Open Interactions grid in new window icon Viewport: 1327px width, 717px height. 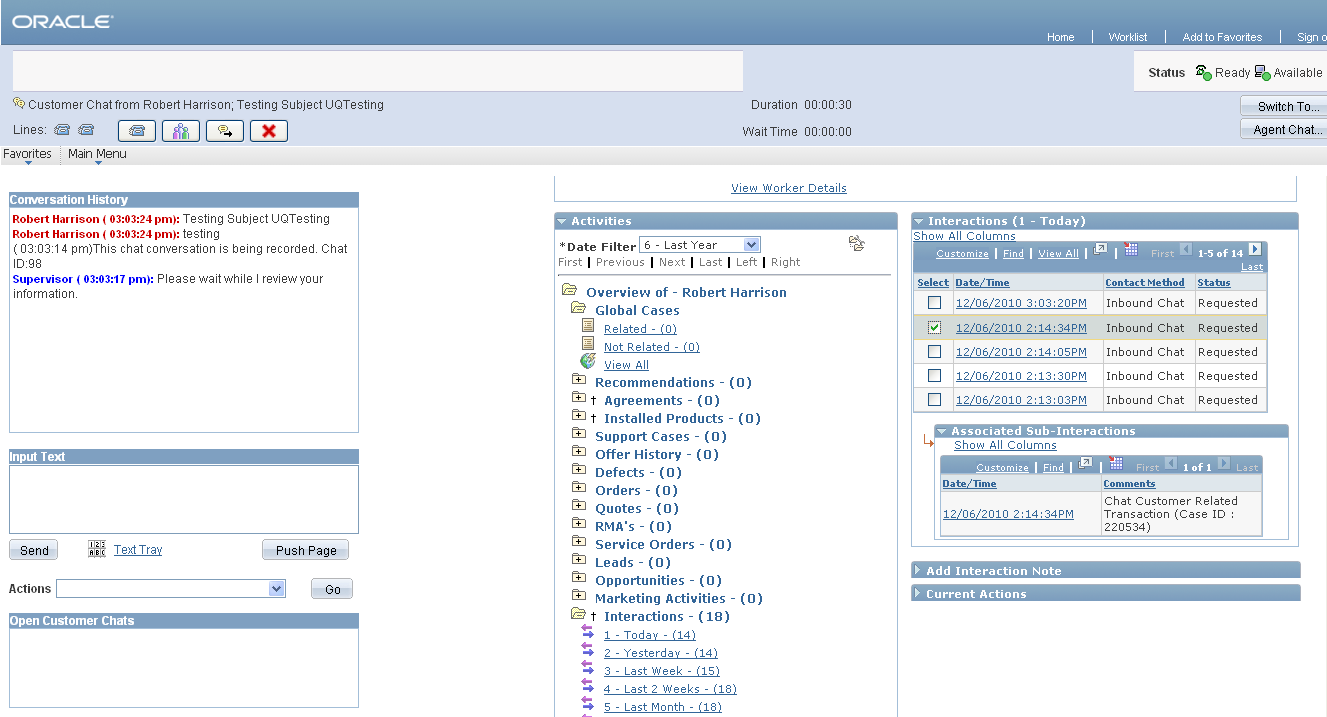(1100, 250)
